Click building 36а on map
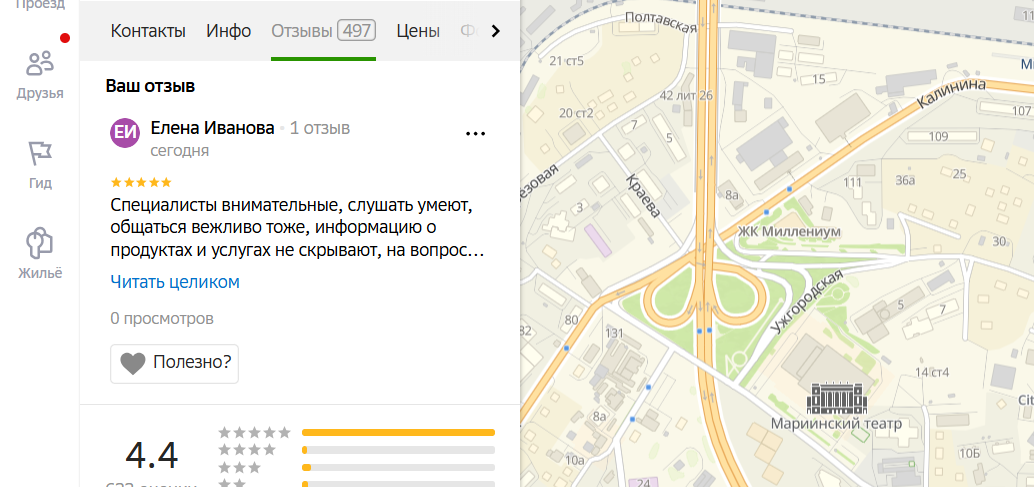This screenshot has width=1034, height=487. [905, 181]
